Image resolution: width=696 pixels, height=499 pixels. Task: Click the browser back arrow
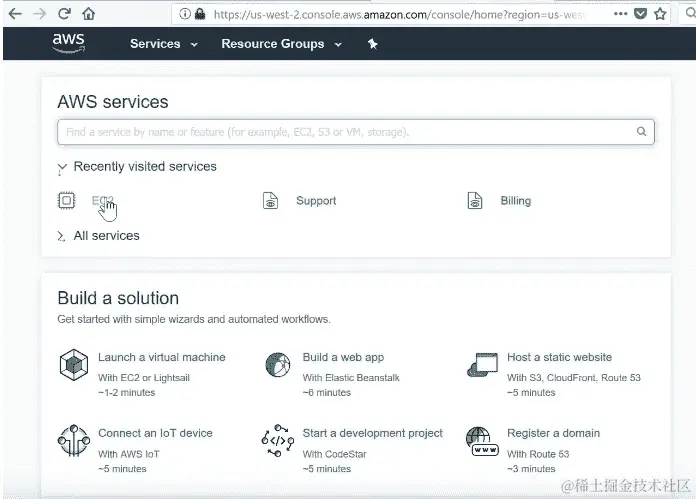pos(15,14)
